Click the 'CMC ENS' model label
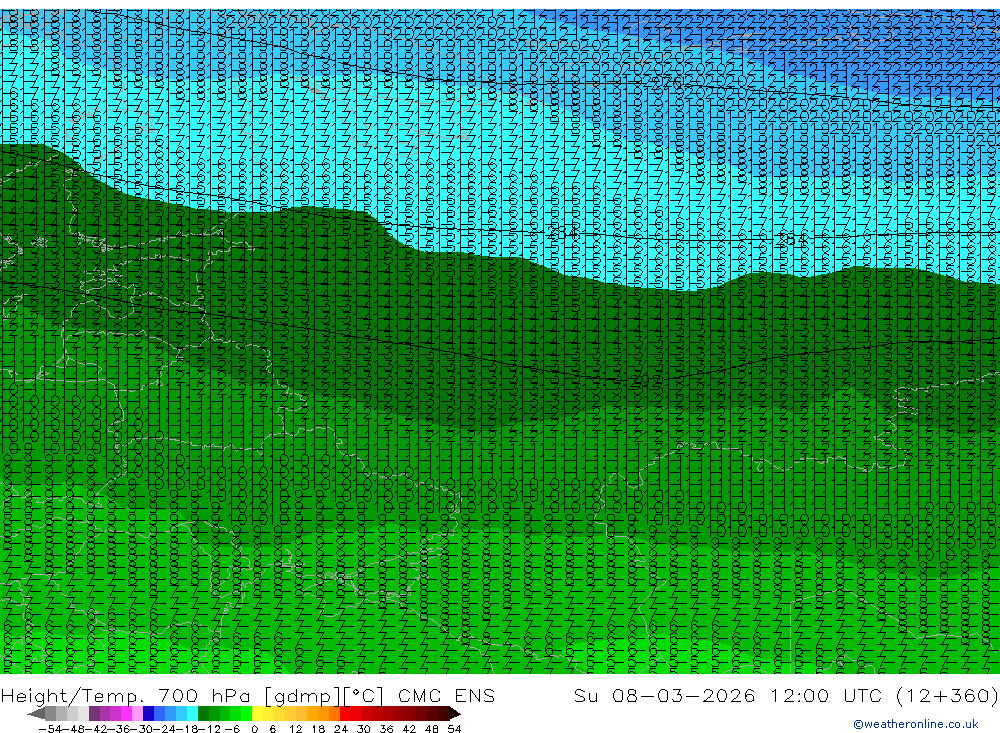Image resolution: width=1000 pixels, height=733 pixels. pyautogui.click(x=446, y=695)
